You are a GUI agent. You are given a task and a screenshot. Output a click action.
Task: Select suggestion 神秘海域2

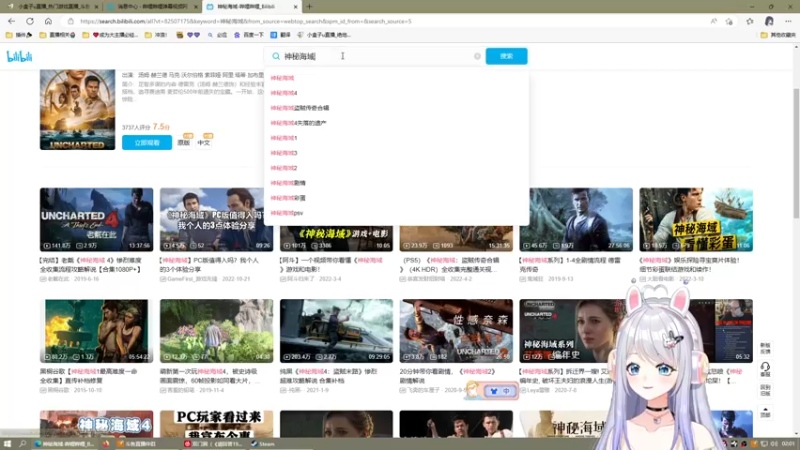point(284,168)
